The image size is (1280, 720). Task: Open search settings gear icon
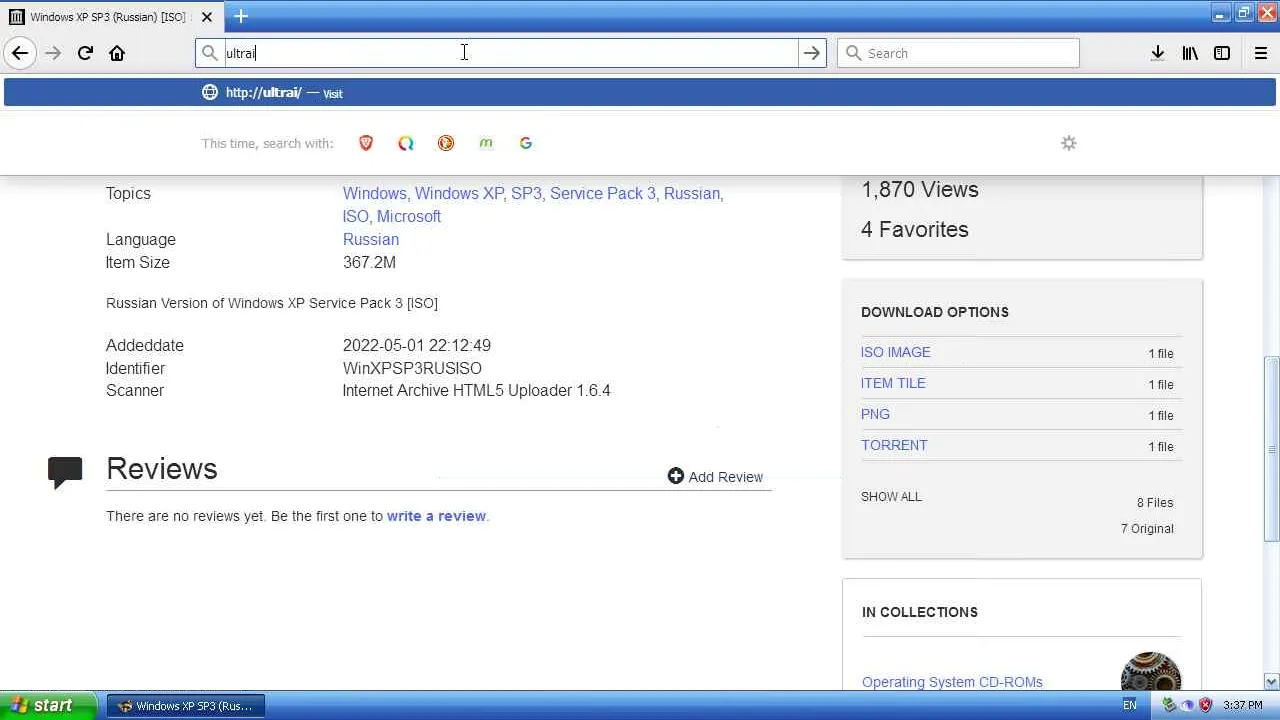[x=1069, y=143]
